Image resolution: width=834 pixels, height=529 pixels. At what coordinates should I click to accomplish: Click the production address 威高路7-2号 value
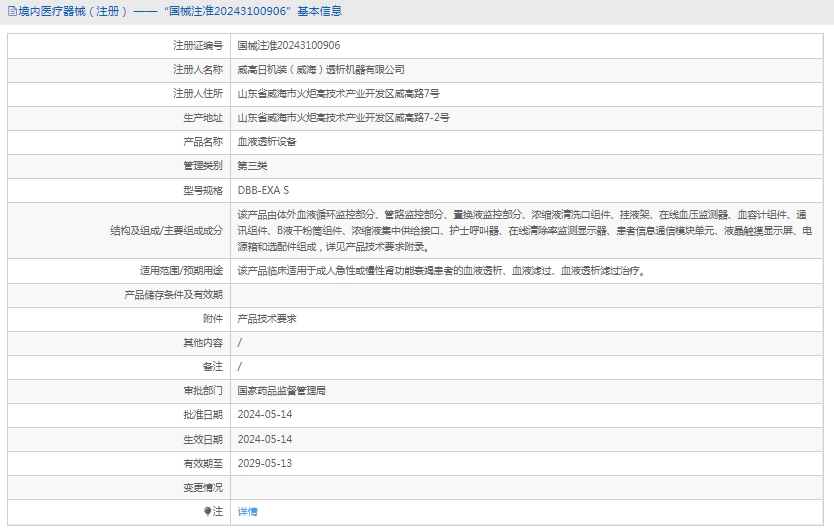pyautogui.click(x=343, y=117)
